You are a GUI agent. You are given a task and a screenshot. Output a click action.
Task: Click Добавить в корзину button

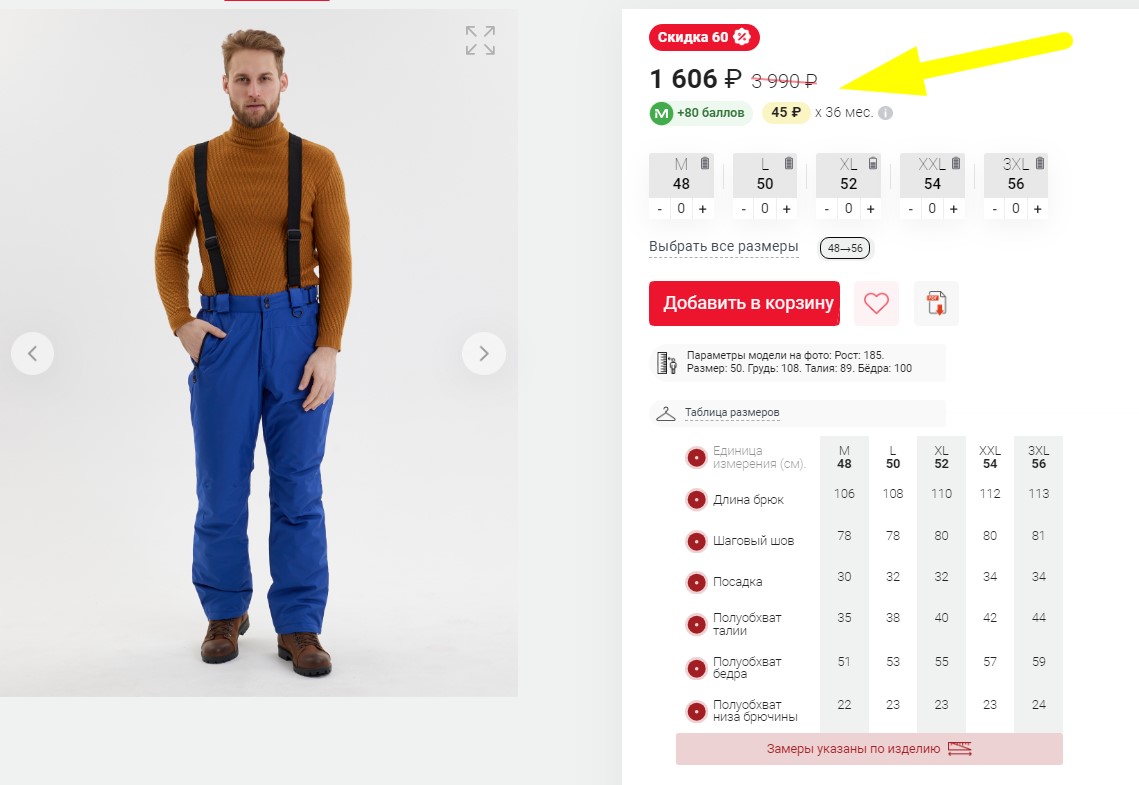[745, 303]
